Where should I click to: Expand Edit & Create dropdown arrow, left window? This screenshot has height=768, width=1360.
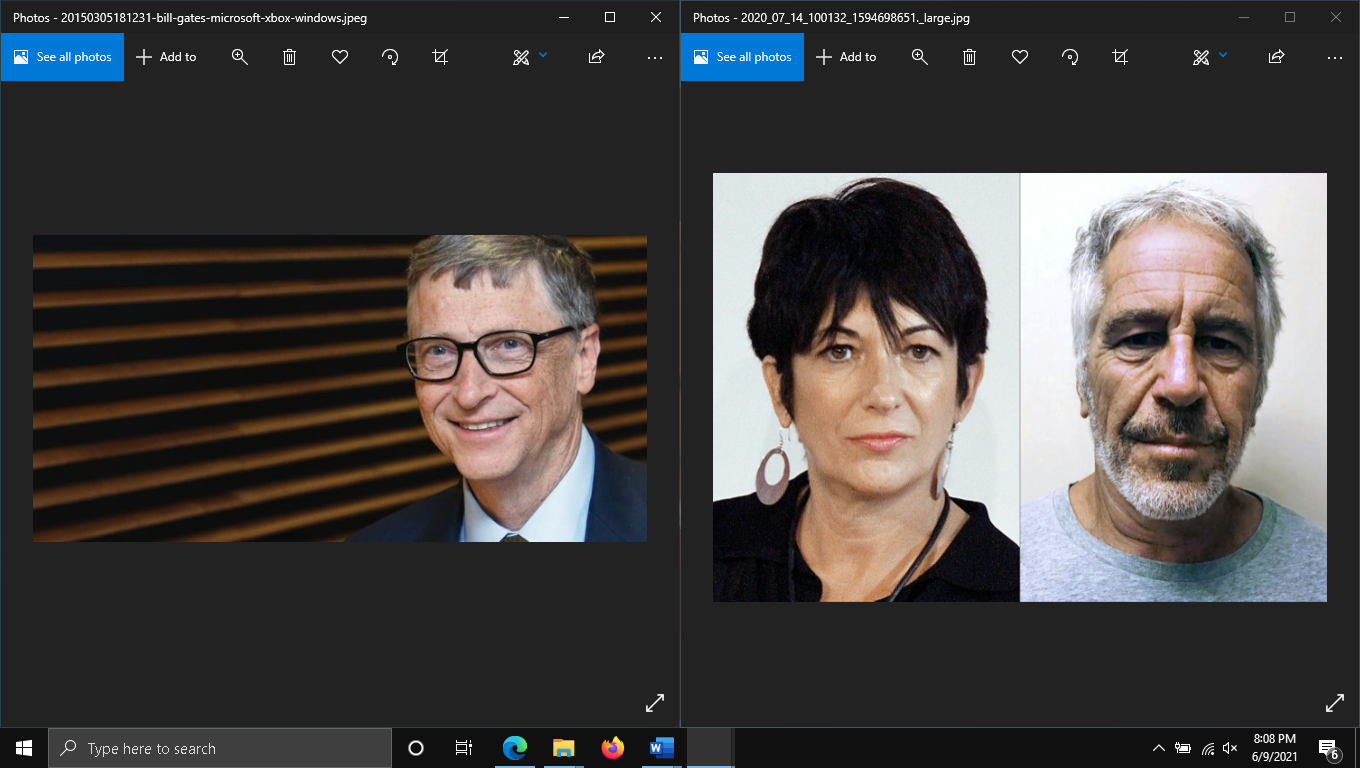click(543, 56)
